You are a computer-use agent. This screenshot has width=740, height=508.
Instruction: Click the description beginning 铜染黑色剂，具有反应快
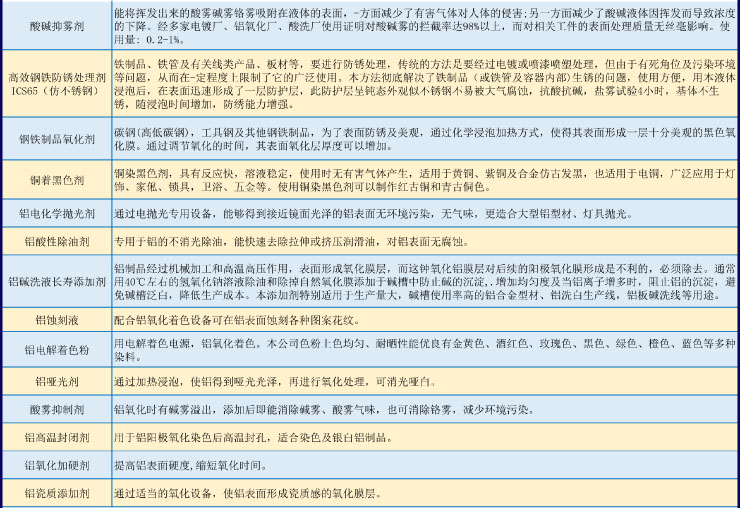tap(420, 181)
